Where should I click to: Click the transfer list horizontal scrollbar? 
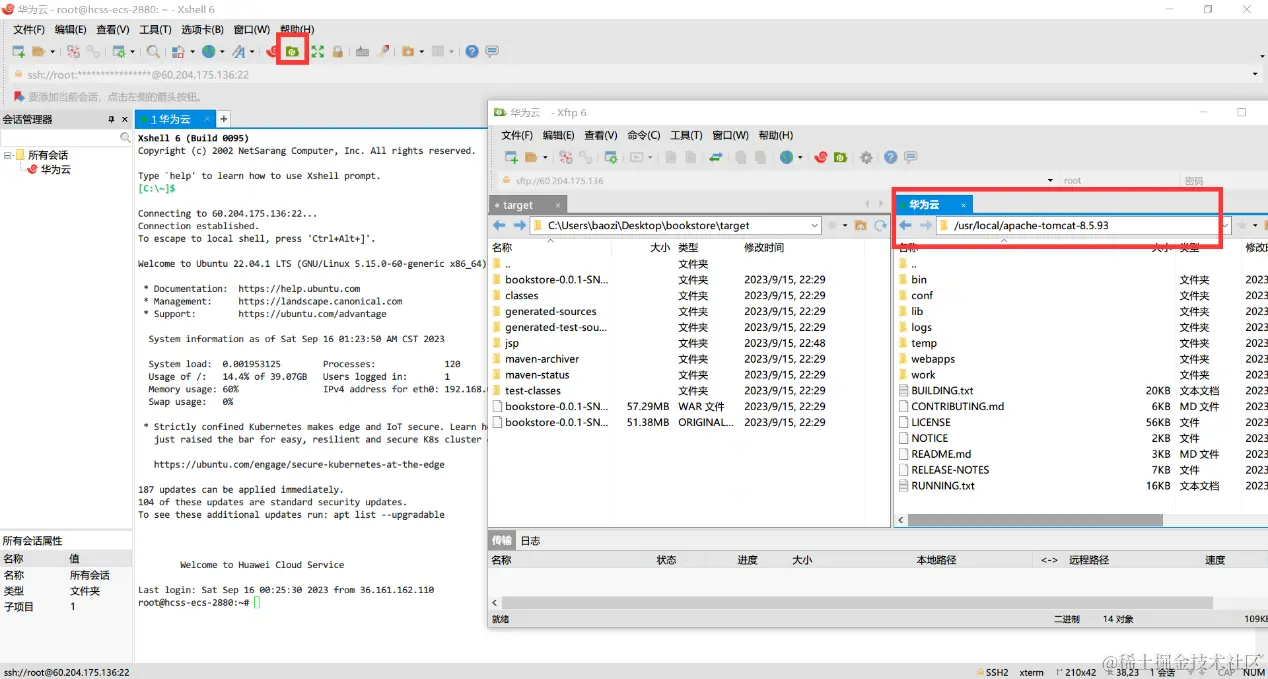[857, 603]
